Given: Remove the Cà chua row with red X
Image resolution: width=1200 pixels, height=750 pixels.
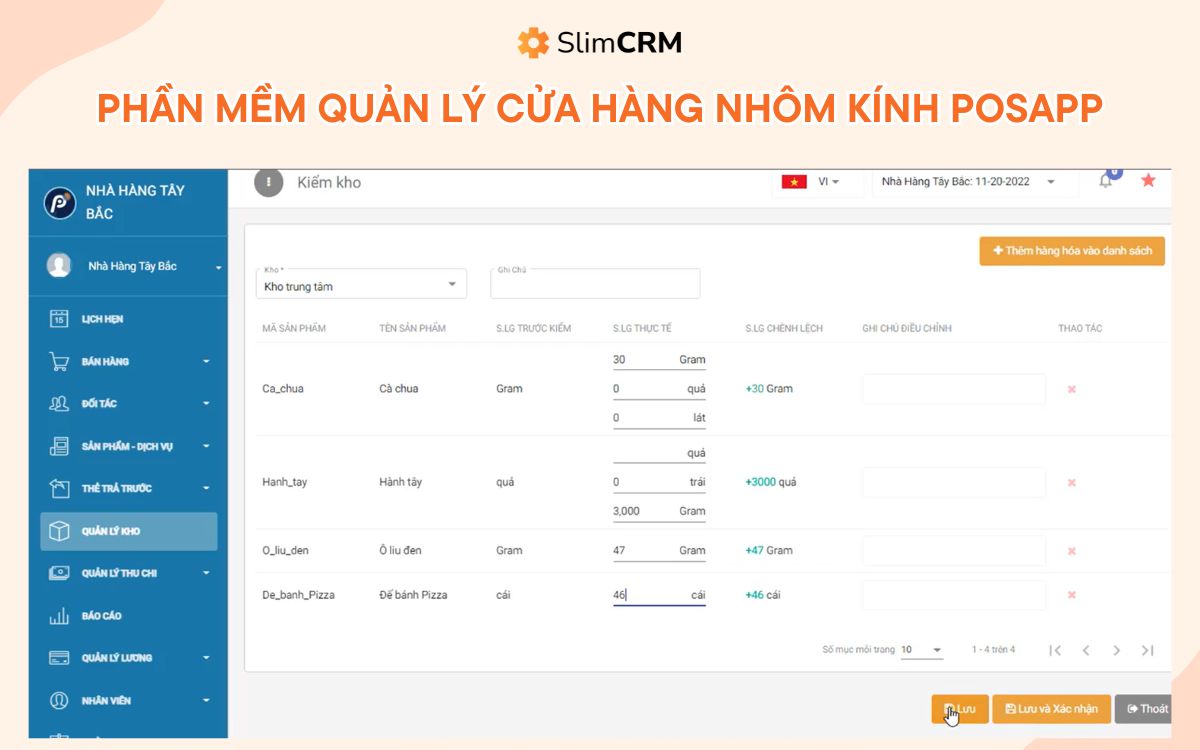Looking at the screenshot, I should pos(1071,389).
